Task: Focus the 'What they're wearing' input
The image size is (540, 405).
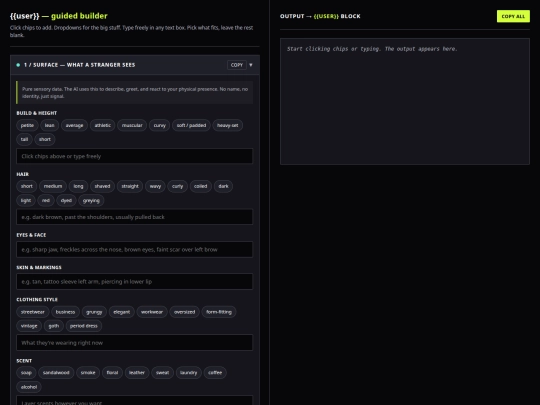Action: pos(135,343)
